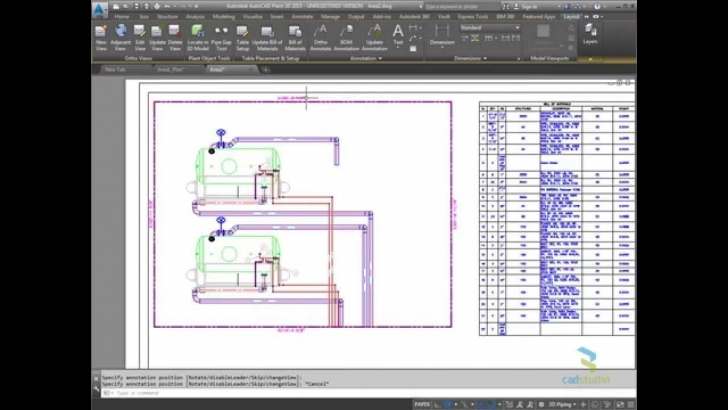Open the Analysis ribbon tab
Screen dimensions: 728x410
(x=195, y=17)
